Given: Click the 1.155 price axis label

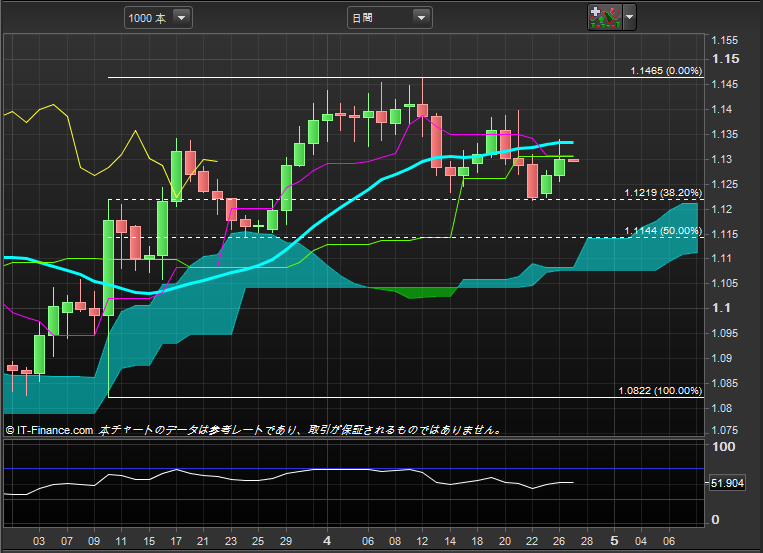Looking at the screenshot, I should [x=724, y=40].
